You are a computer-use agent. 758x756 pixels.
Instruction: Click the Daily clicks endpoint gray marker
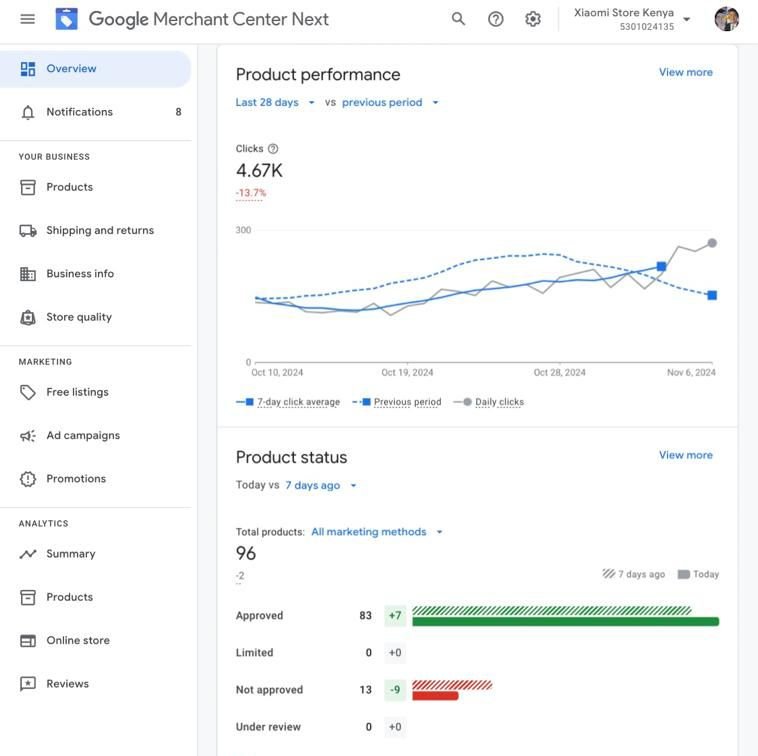coord(712,243)
